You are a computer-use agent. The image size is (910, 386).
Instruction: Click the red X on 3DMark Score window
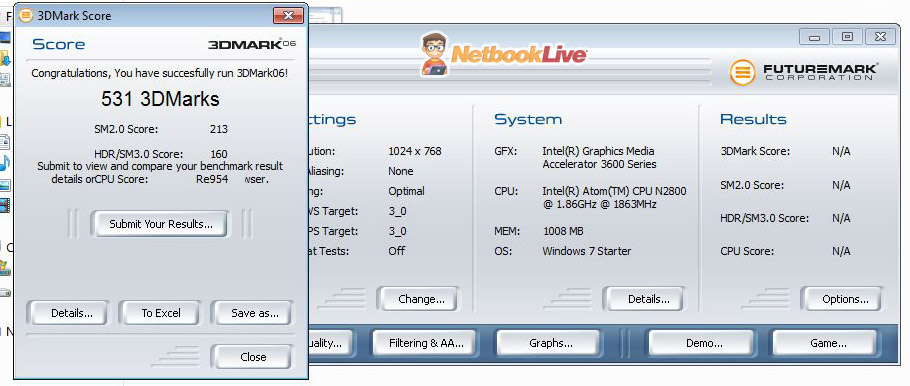[289, 16]
